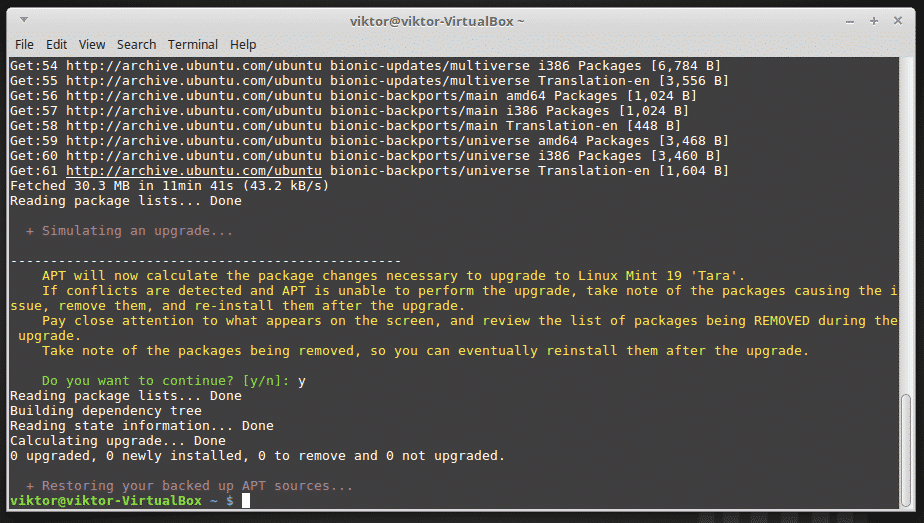Click the Get:56 bionic-backports/main amd64 Packages line
Image resolution: width=924 pixels, height=523 pixels.
click(x=353, y=96)
